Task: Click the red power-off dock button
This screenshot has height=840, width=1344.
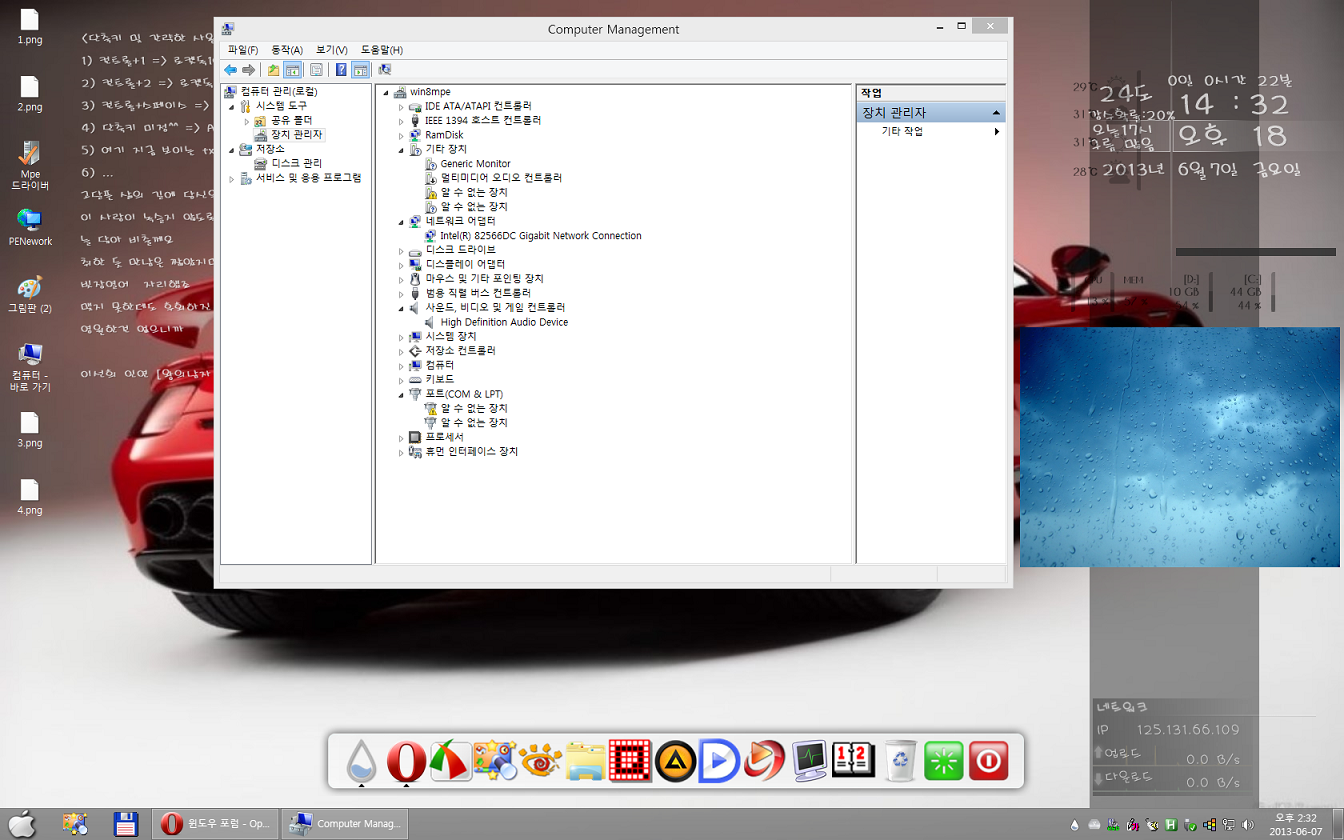Action: tap(988, 762)
